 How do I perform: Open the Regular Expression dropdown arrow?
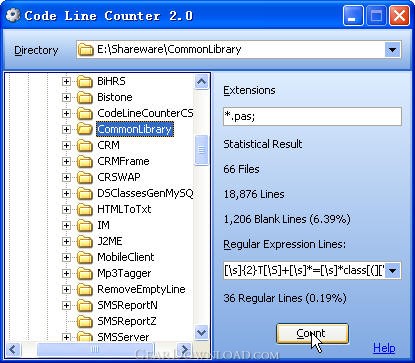(x=393, y=270)
